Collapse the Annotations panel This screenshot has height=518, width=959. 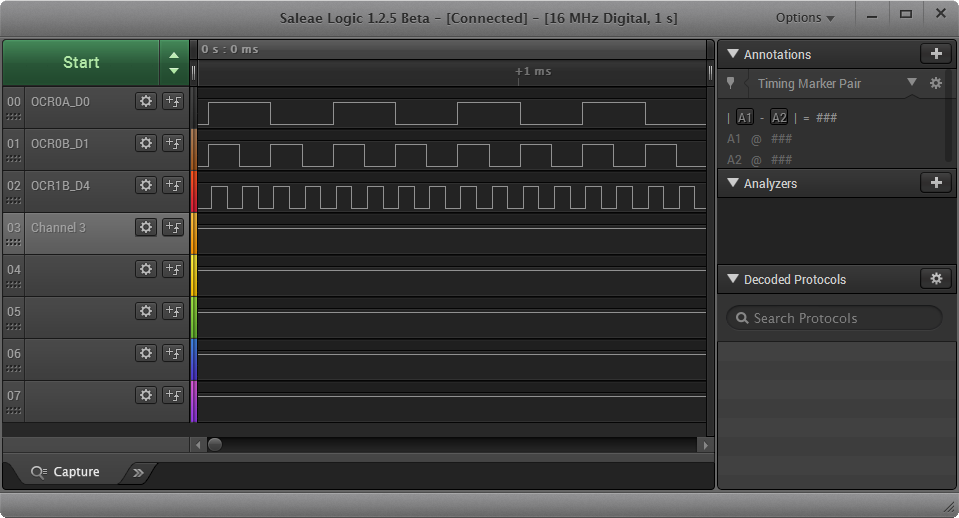[732, 54]
